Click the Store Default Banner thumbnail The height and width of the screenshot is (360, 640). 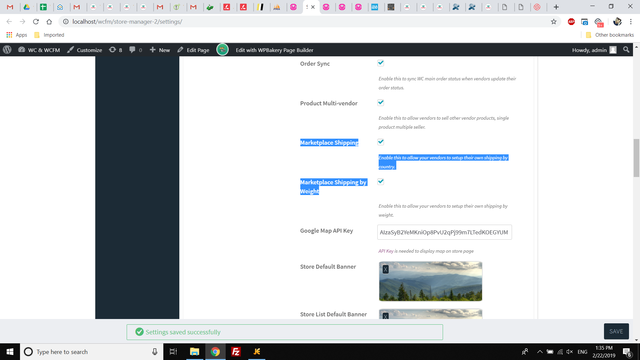pos(430,281)
